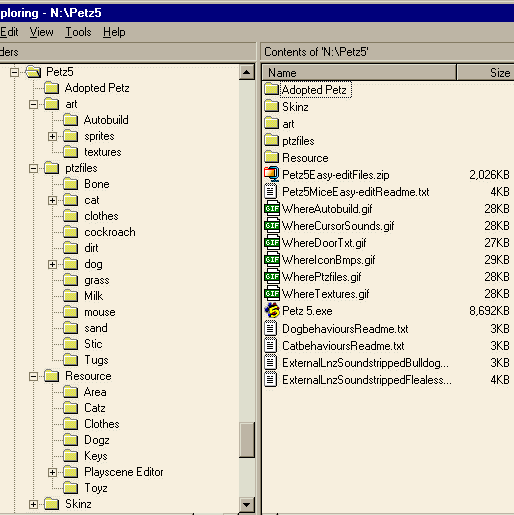Expand the dog folder under ptzfiles
514x515 pixels.
point(52,264)
